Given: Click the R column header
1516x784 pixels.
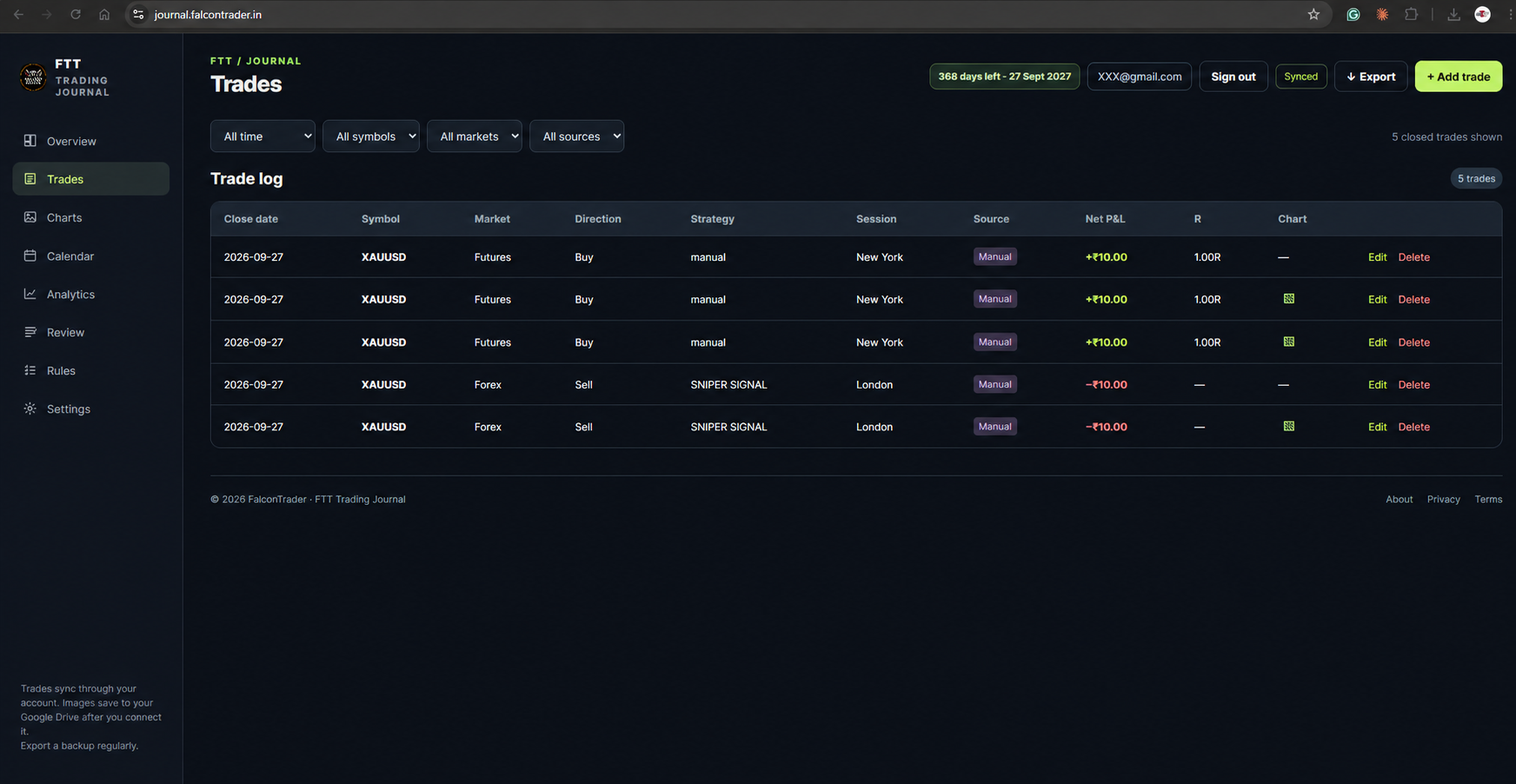Looking at the screenshot, I should pos(1198,219).
